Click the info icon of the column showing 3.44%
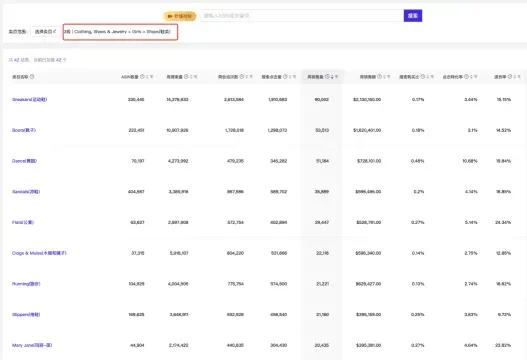 [466, 77]
